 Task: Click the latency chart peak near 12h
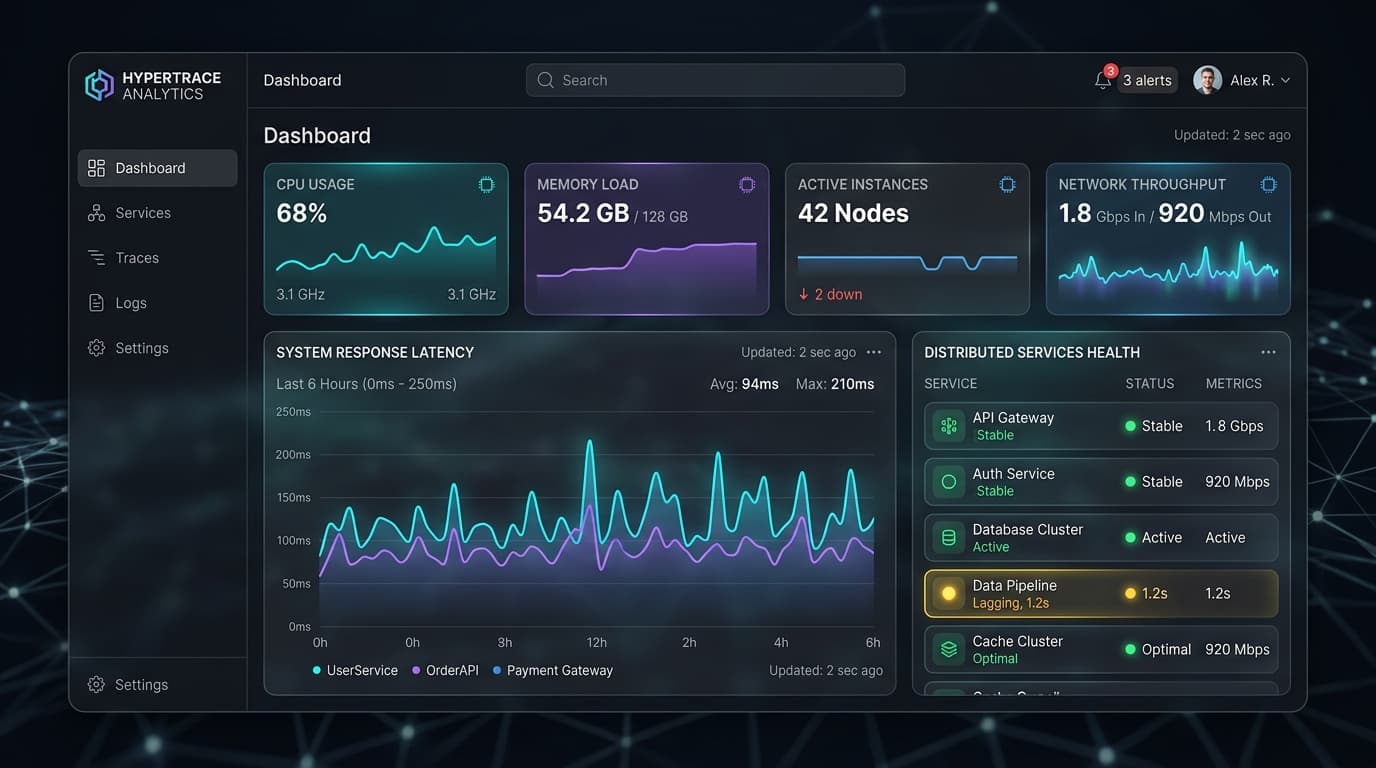click(590, 442)
